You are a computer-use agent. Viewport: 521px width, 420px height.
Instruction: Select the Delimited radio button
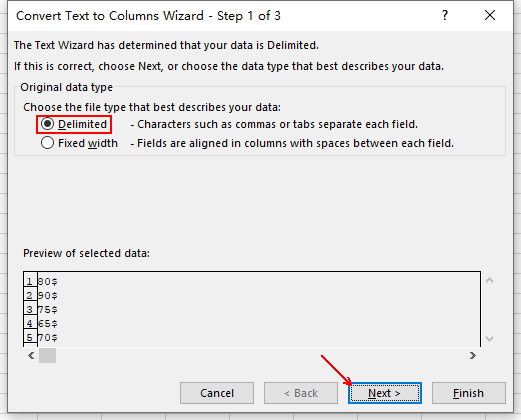(47, 124)
